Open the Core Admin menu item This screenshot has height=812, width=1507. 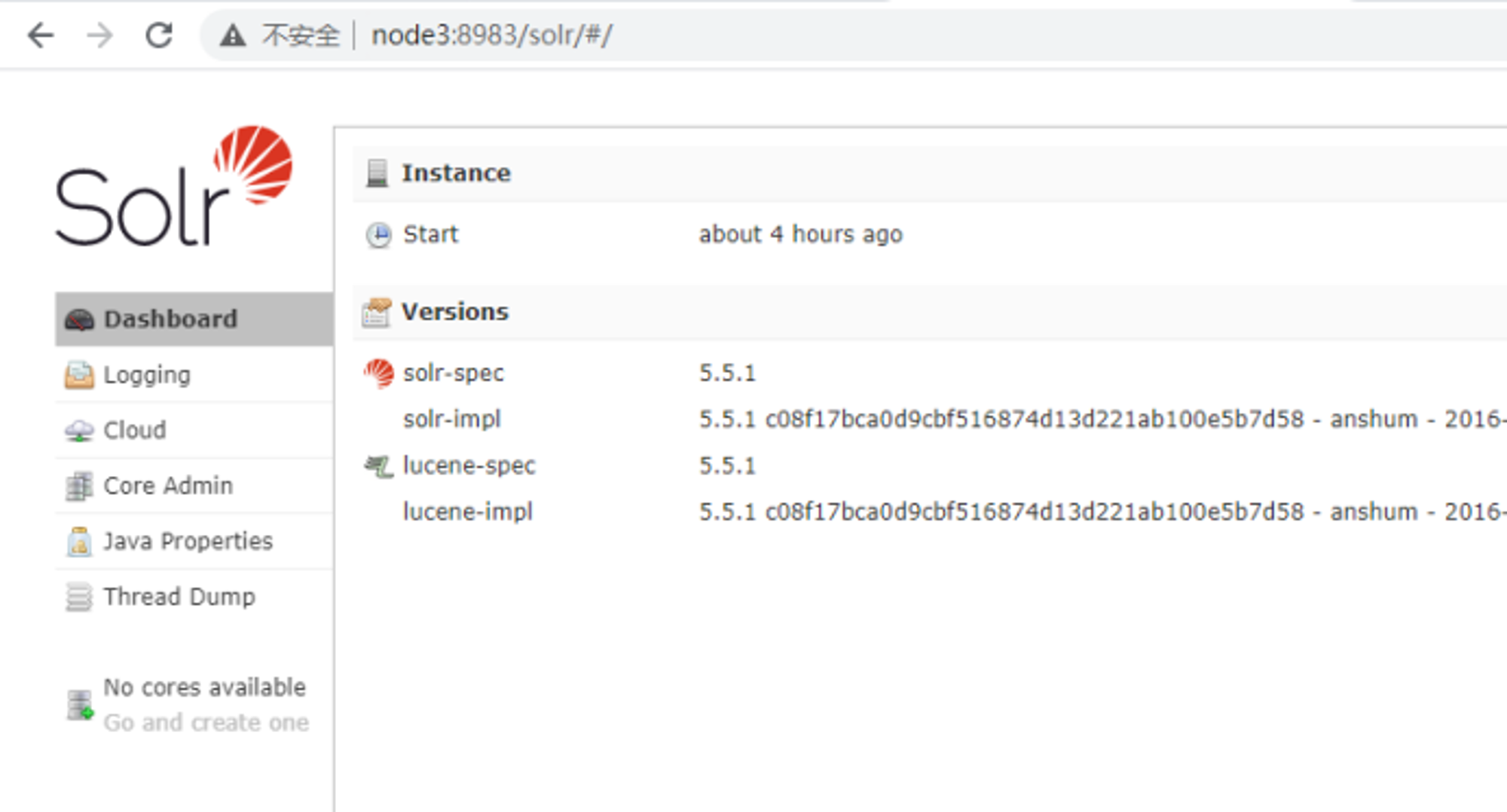click(x=194, y=486)
